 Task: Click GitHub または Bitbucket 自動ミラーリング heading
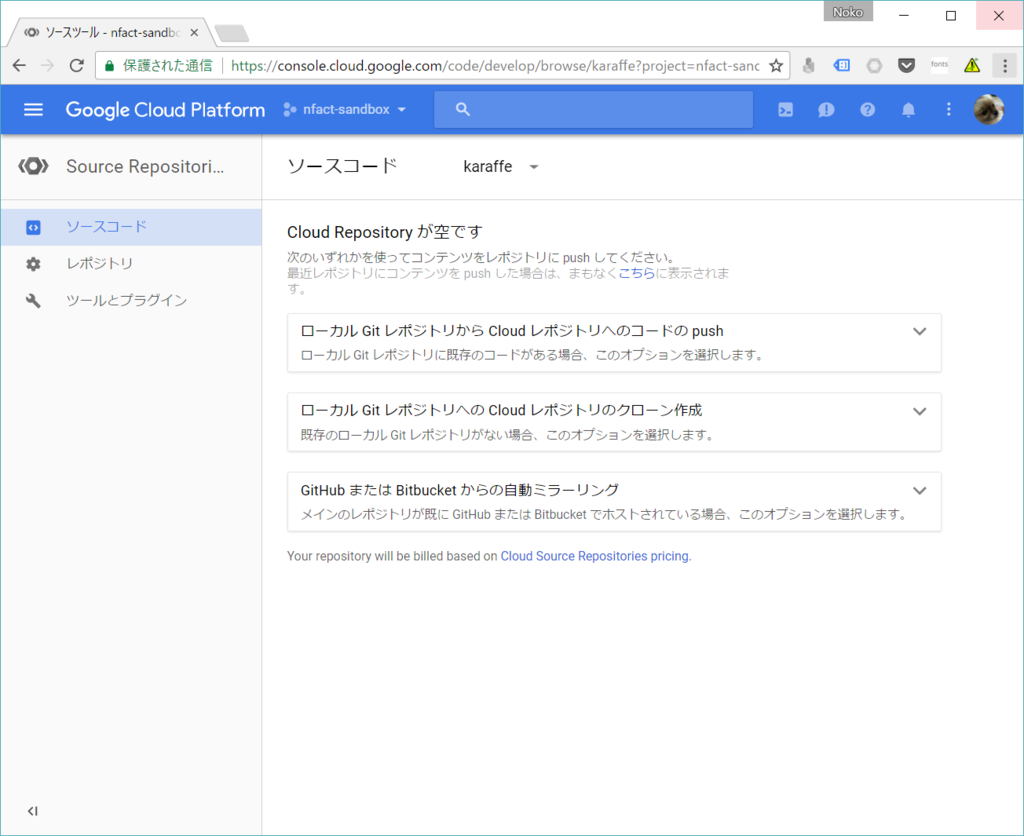tap(460, 490)
